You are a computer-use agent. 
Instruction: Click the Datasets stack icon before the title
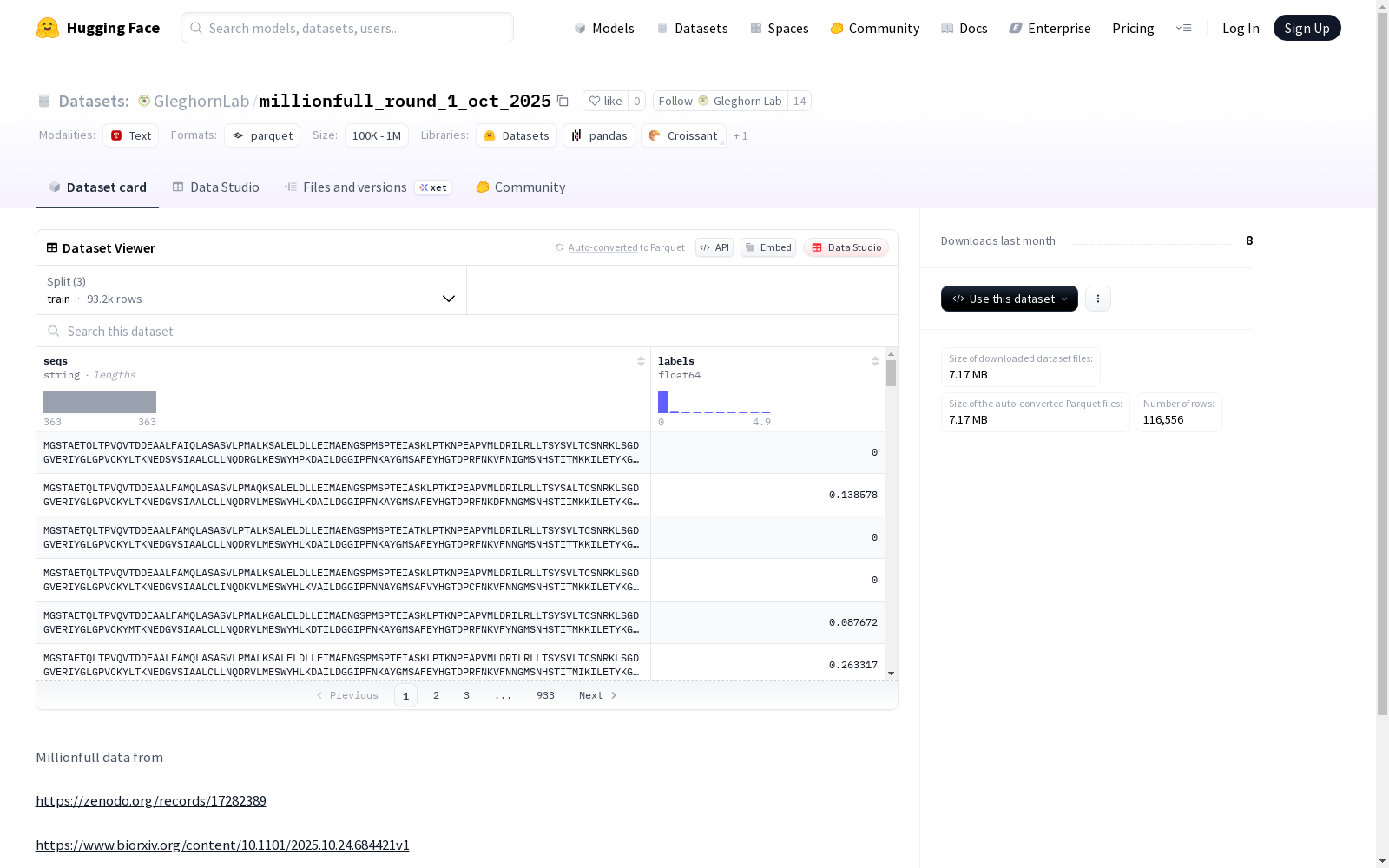[x=44, y=101]
